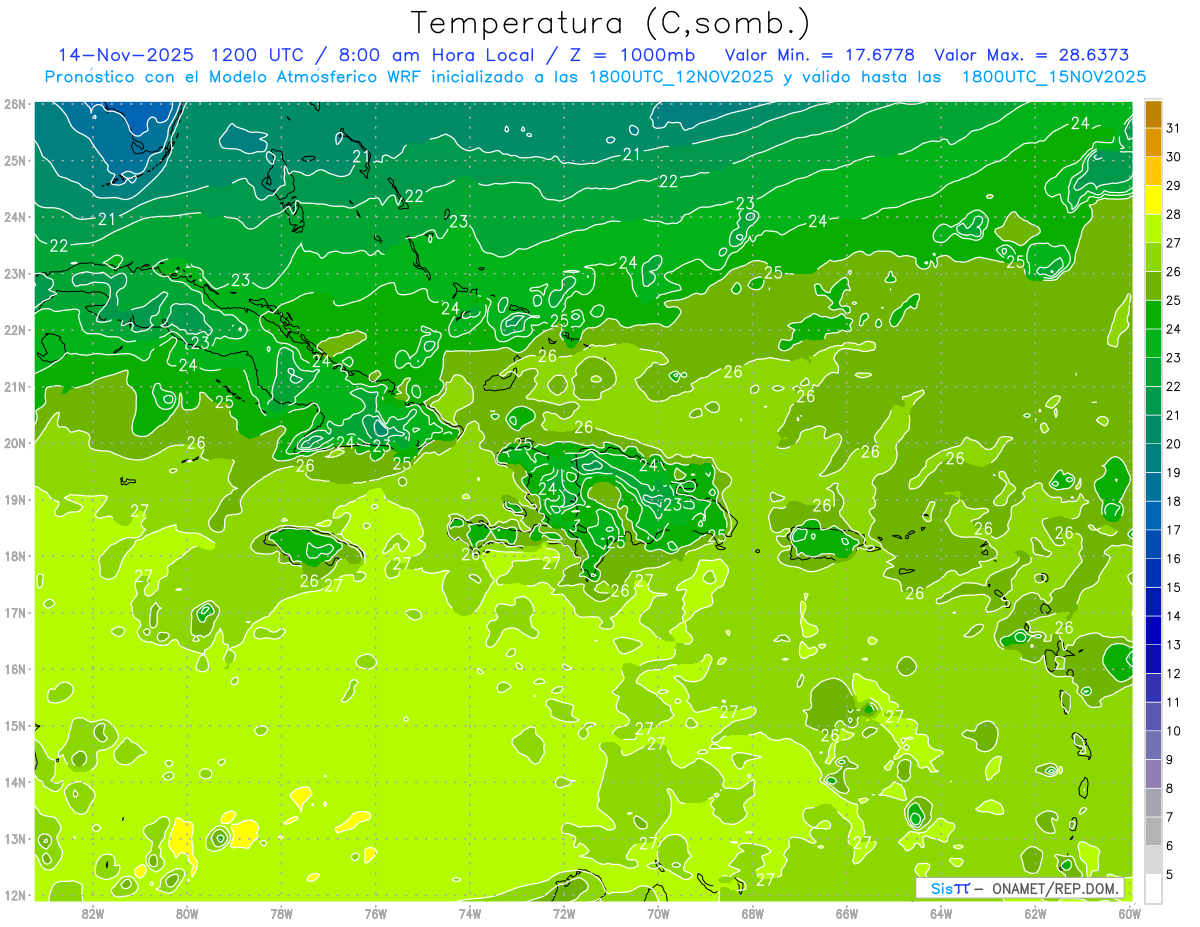
Task: Click the '82W' longitude axis label
Action: [x=93, y=912]
